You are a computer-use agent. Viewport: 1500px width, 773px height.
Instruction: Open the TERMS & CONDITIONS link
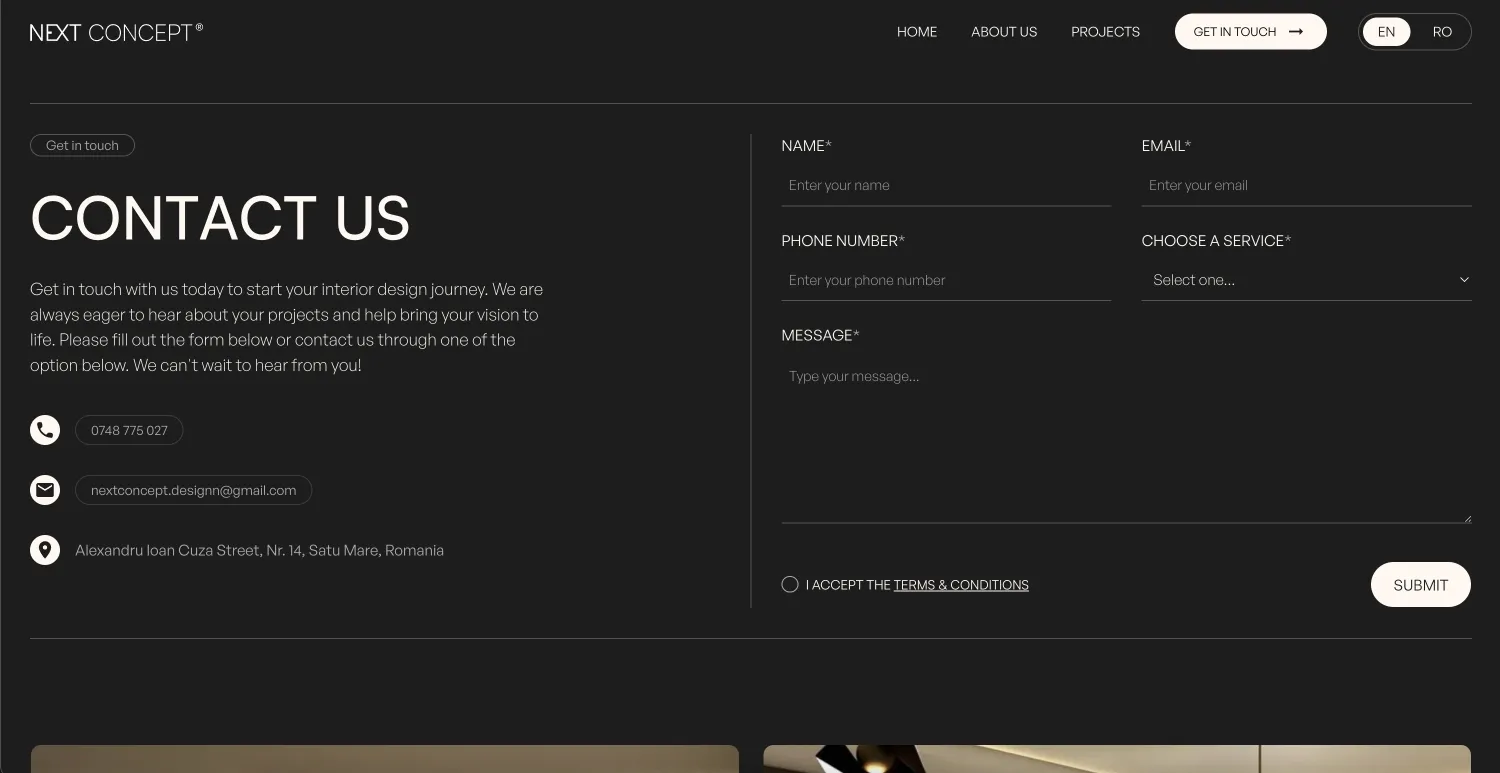click(961, 584)
